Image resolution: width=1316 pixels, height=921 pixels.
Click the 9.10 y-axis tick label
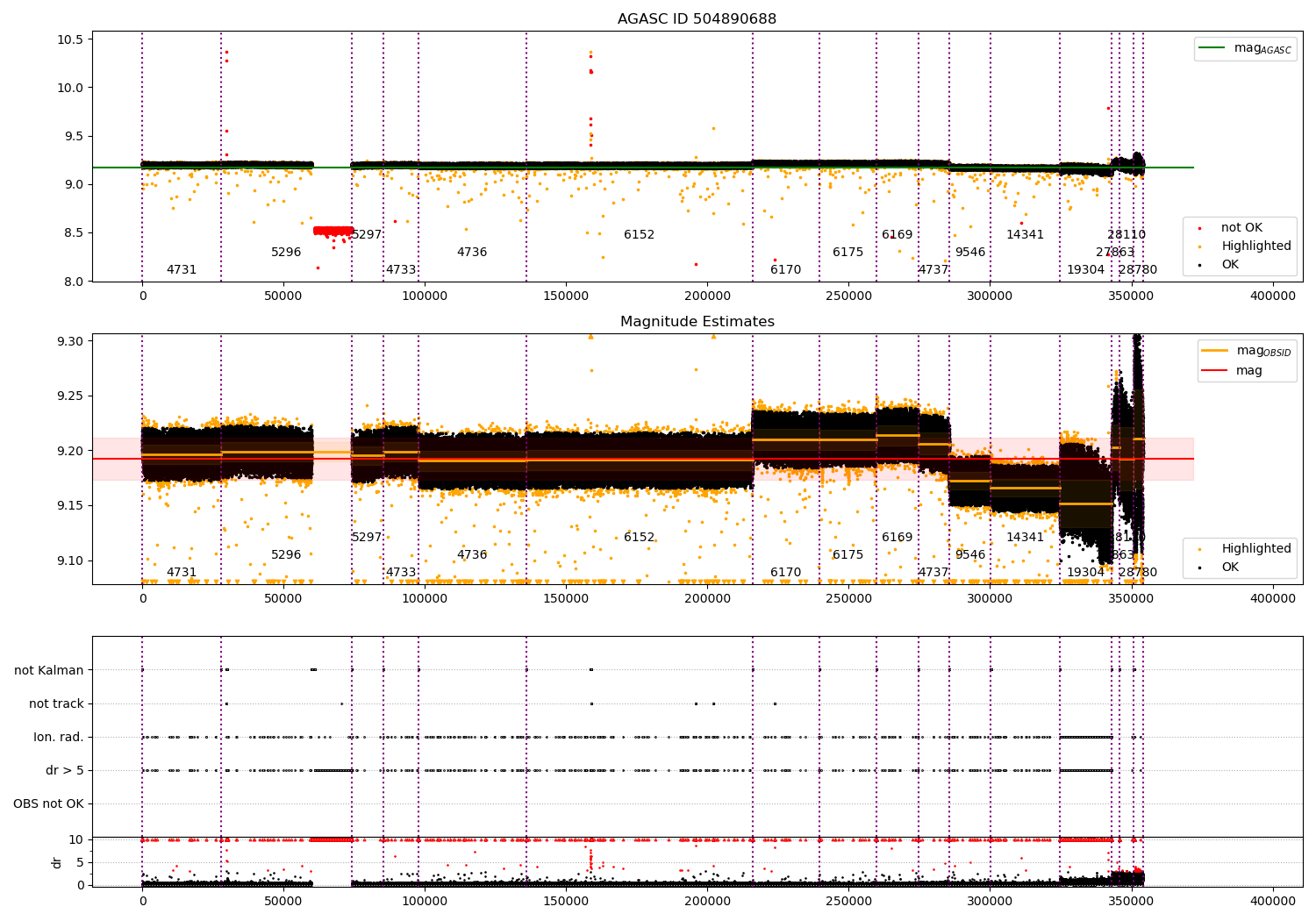point(70,561)
